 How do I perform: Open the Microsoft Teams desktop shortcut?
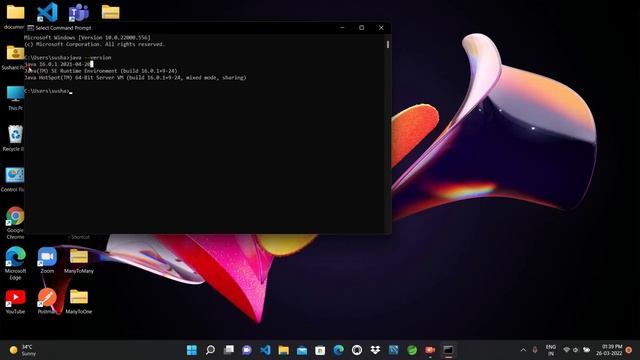[79, 12]
